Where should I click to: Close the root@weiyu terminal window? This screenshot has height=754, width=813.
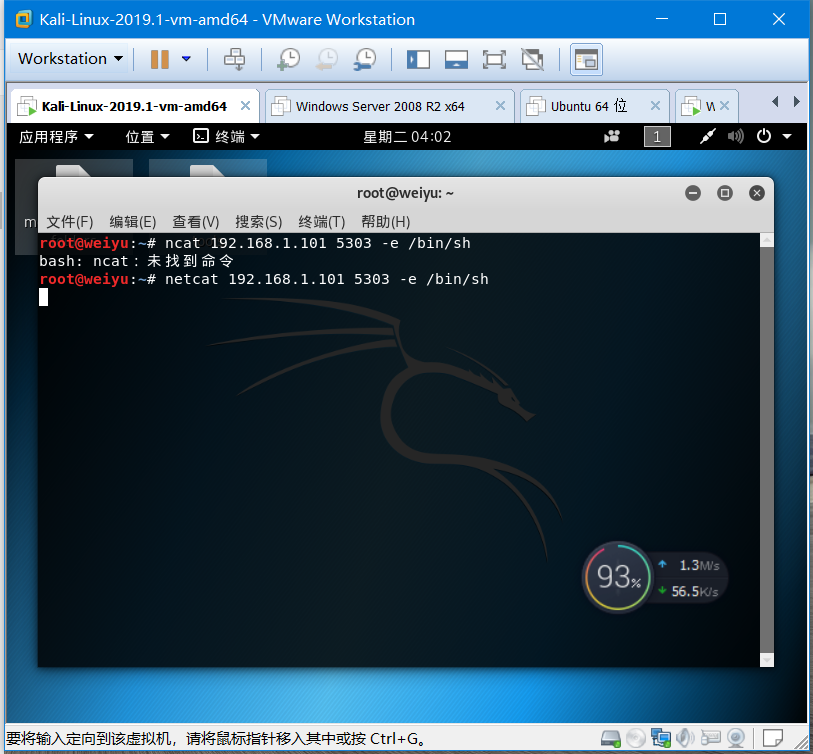(756, 193)
